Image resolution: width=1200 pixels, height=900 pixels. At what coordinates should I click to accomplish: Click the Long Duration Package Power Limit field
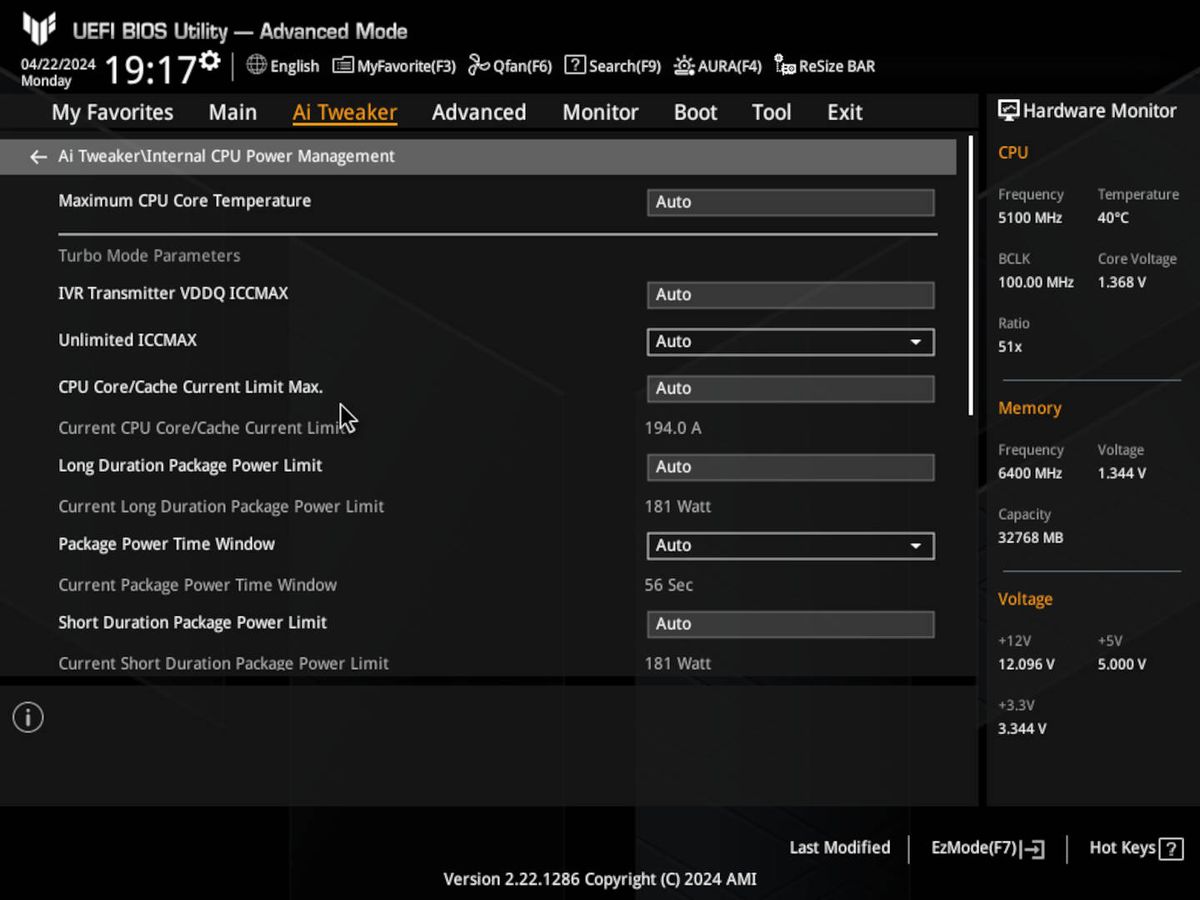click(x=790, y=466)
